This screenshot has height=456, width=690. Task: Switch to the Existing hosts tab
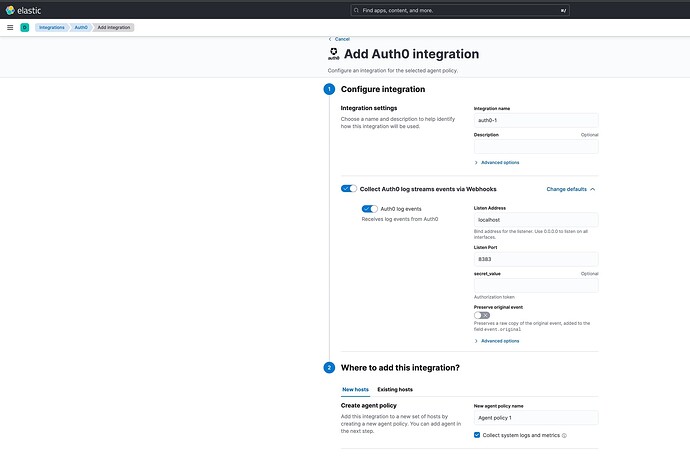pyautogui.click(x=395, y=389)
